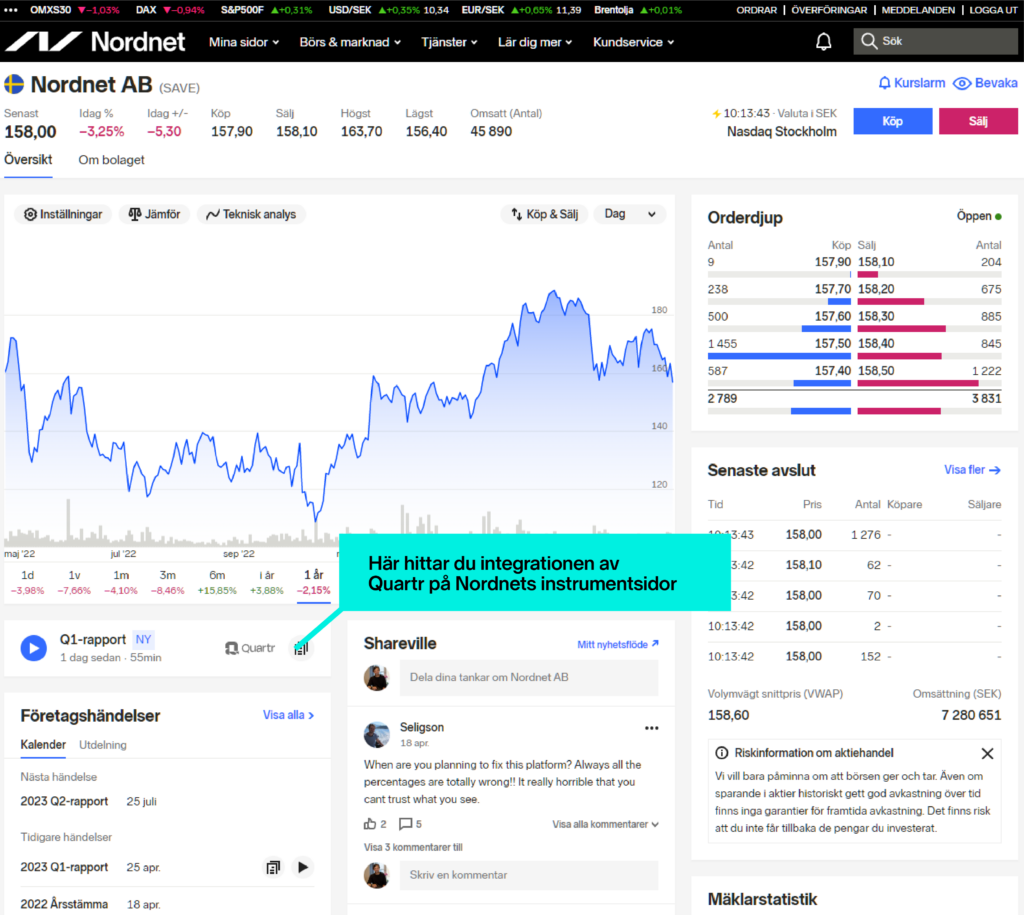1024x915 pixels.
Task: Set a Kurslarm price alert
Action: click(x=912, y=83)
